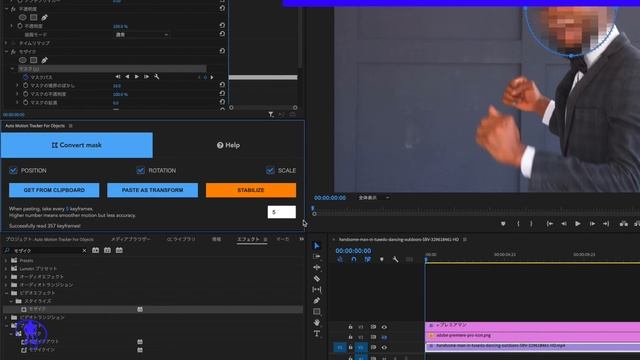Pick the pen mask tool under opacity

pos(44,17)
